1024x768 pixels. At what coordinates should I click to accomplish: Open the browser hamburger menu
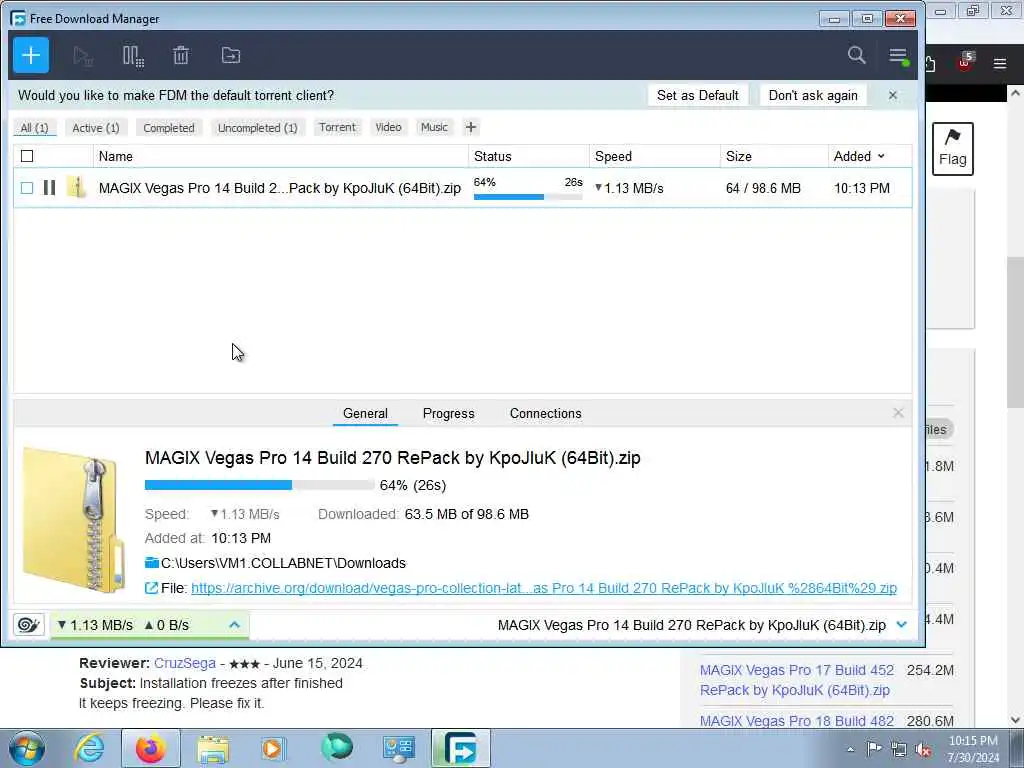(x=1000, y=63)
